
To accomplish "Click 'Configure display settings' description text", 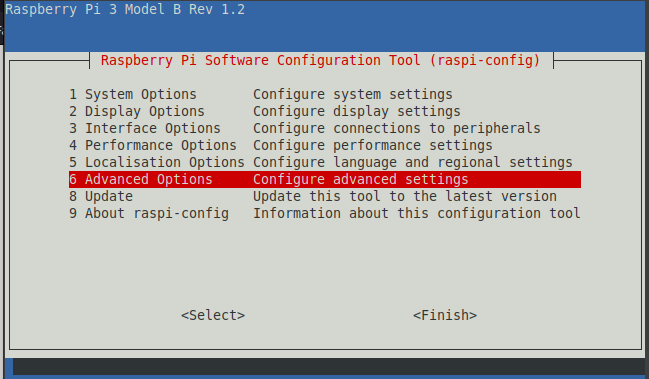I will pos(357,111).
